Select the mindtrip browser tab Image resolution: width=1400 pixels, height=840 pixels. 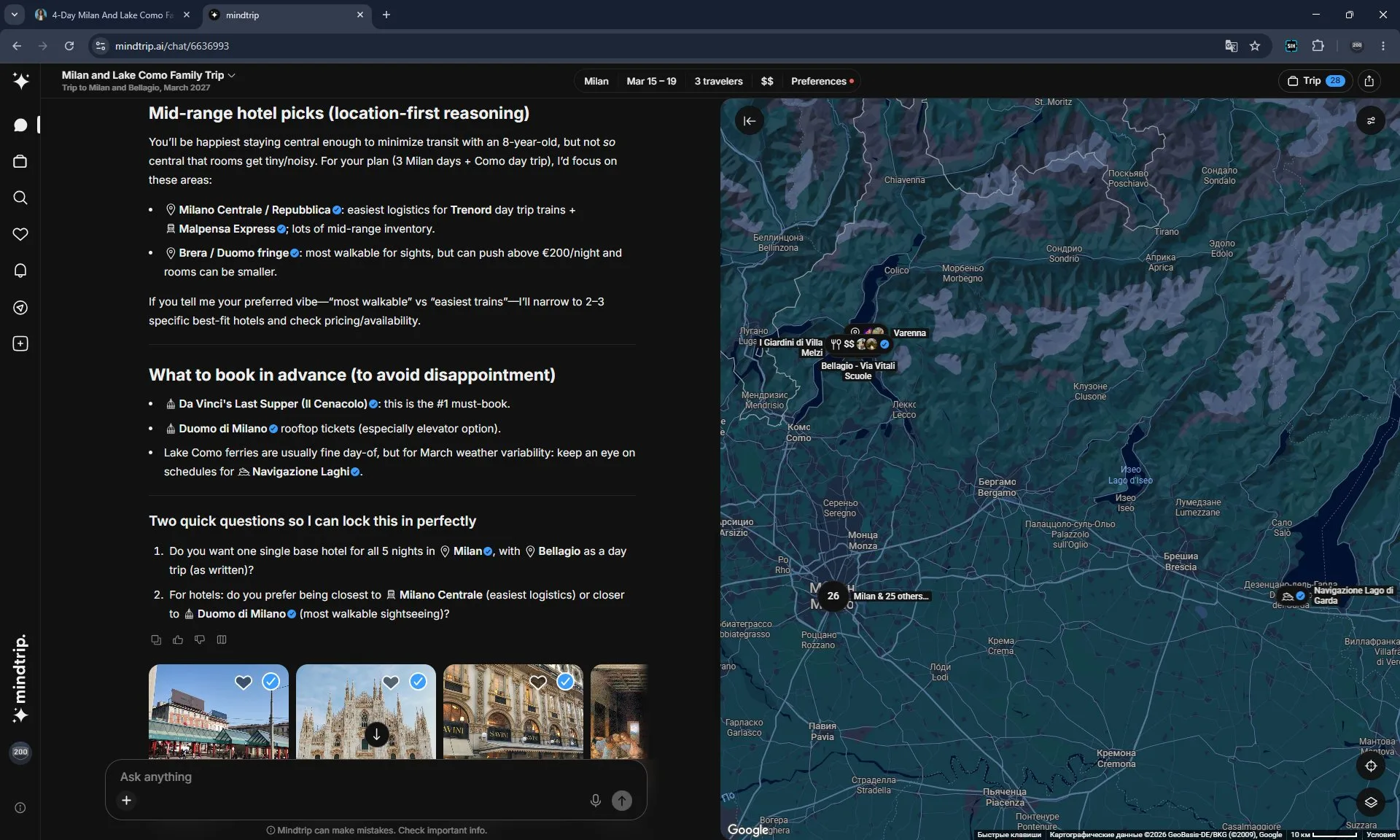coord(286,15)
